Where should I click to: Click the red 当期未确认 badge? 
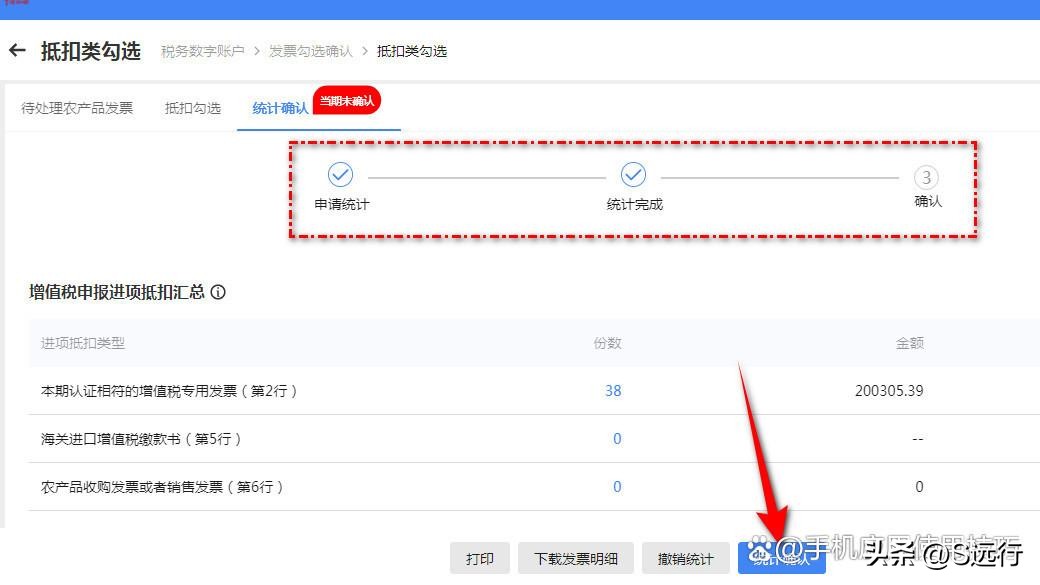click(x=346, y=100)
